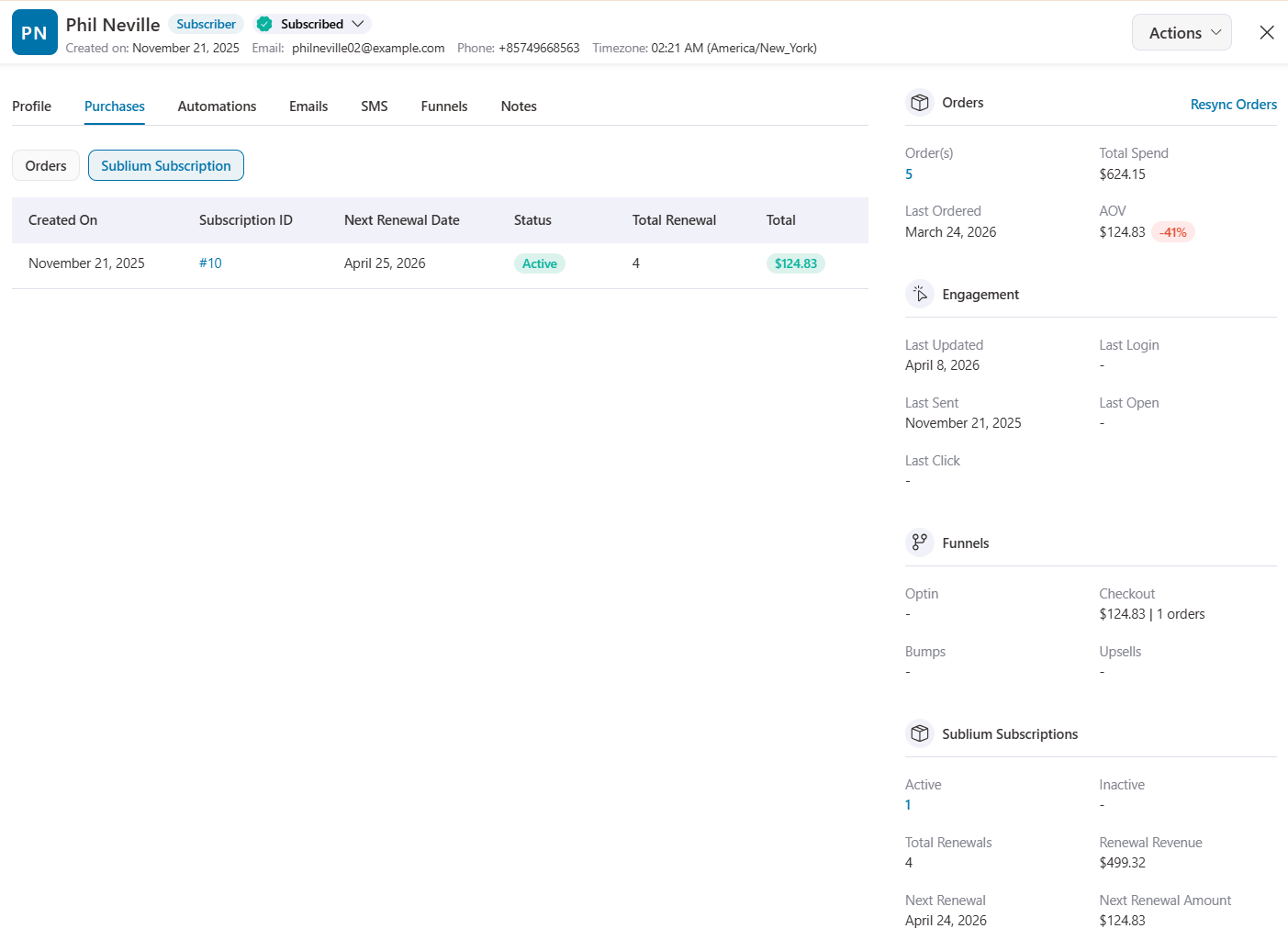Toggle the Sublium Subscription filter view
This screenshot has width=1288, height=951.
pyautogui.click(x=165, y=165)
